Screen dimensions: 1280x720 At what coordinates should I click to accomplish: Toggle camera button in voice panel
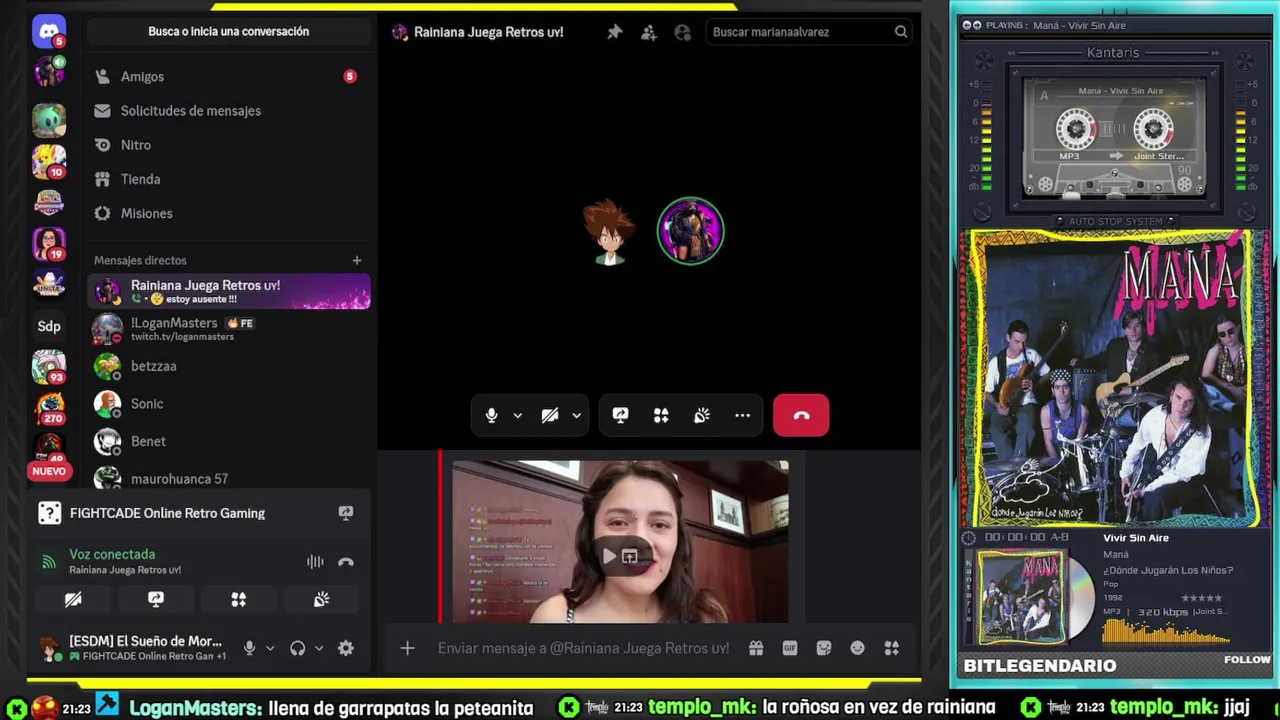click(x=73, y=599)
